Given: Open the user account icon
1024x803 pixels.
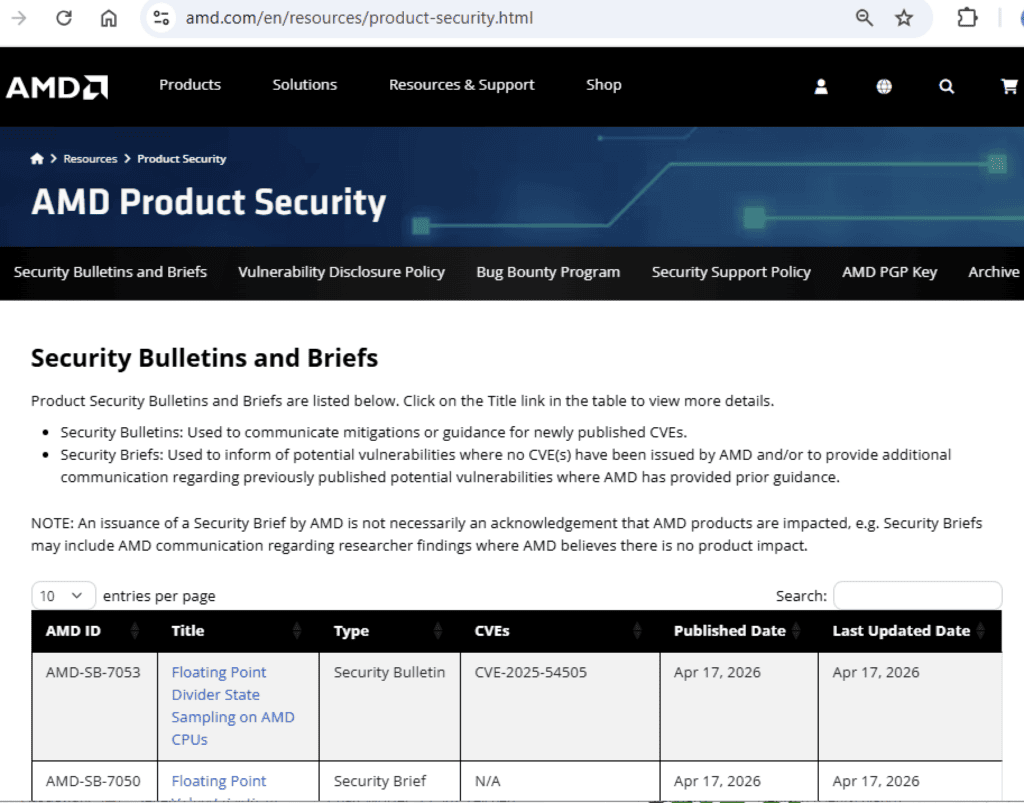Looking at the screenshot, I should [821, 86].
